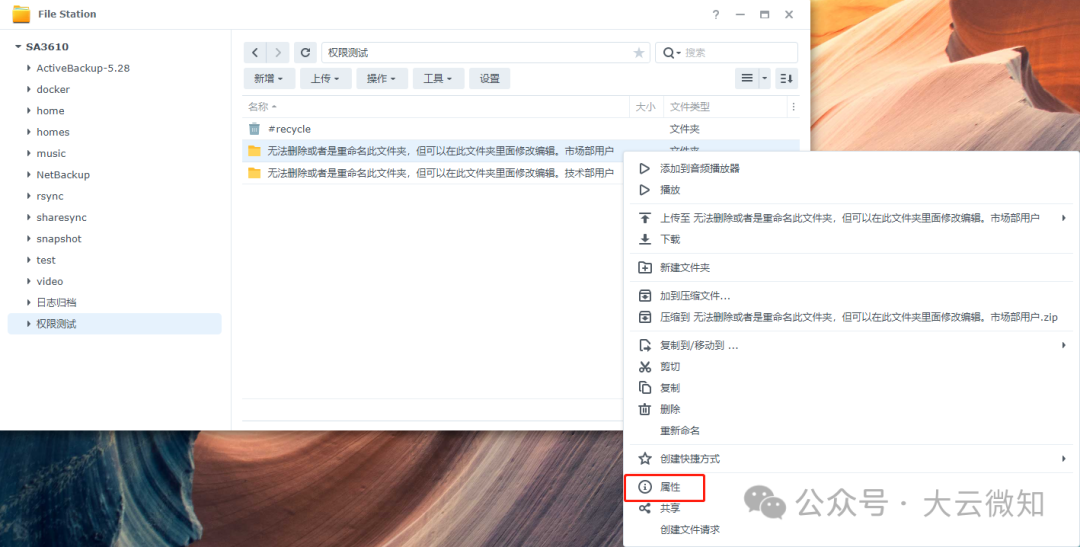The image size is (1080, 547).
Task: Click scissors icon for 剪切
Action: (645, 367)
